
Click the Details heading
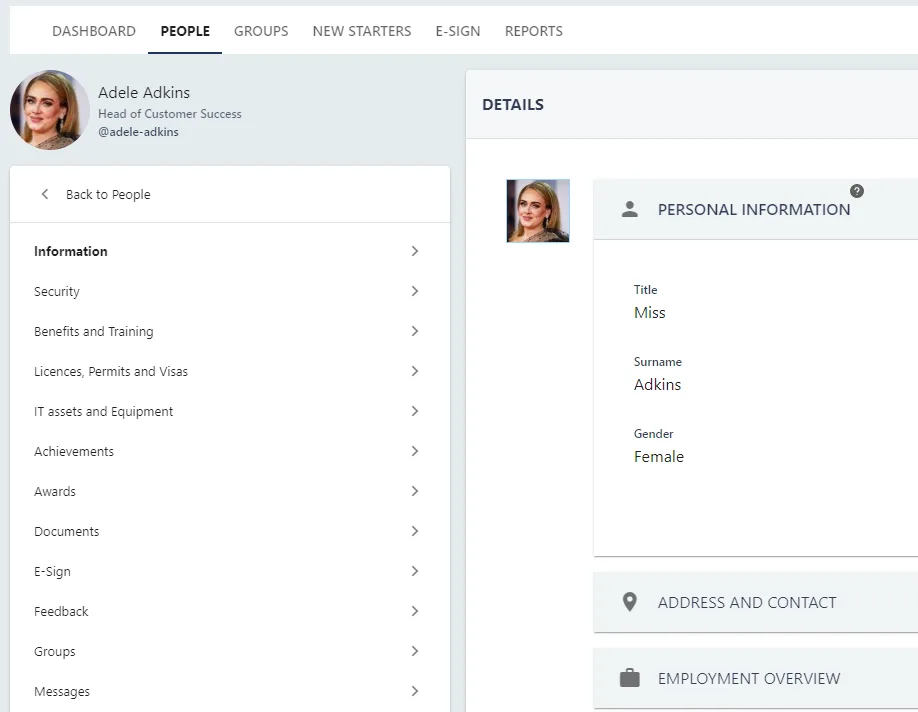point(513,105)
